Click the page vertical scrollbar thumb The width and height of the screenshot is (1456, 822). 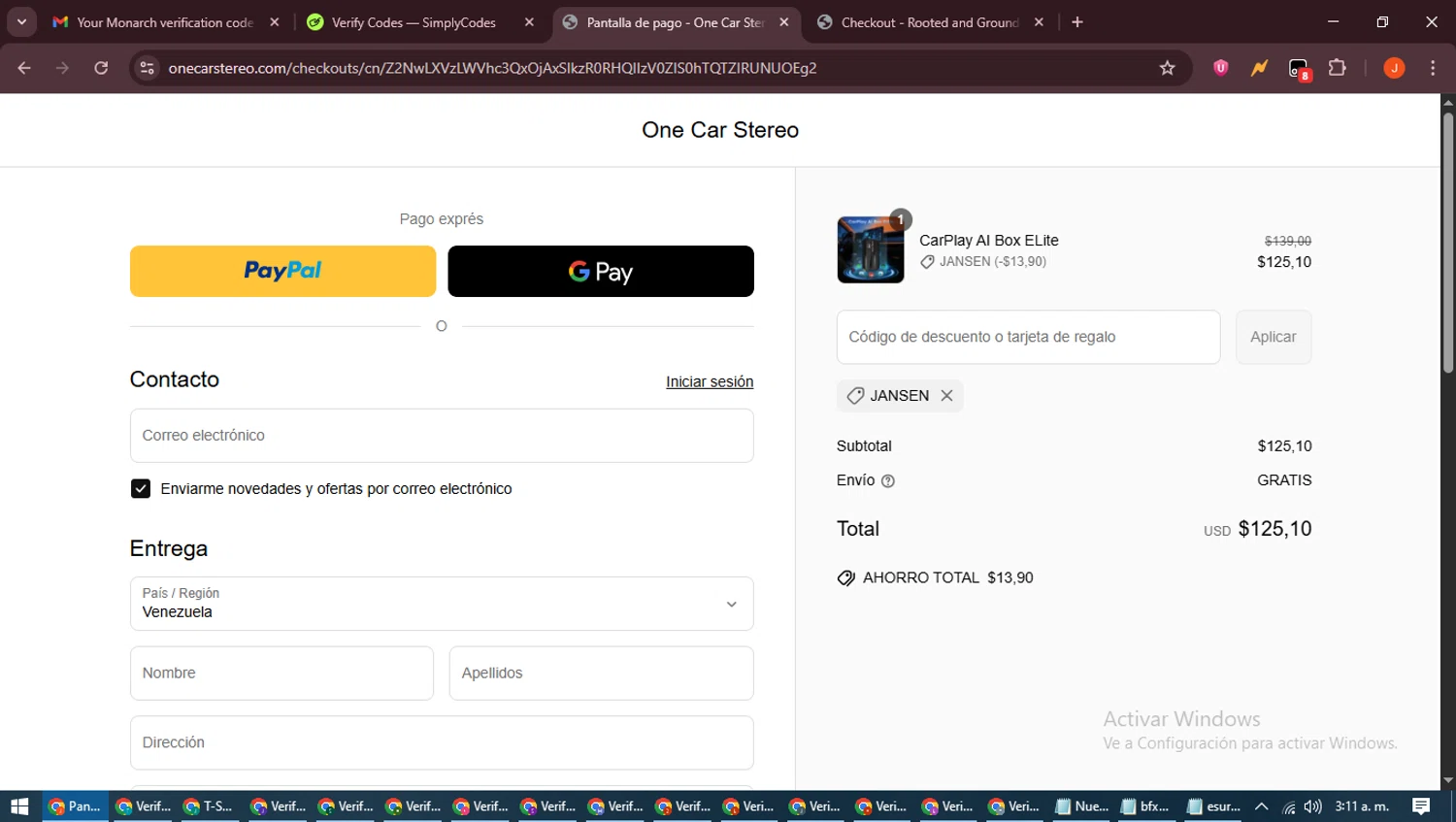tap(1447, 243)
